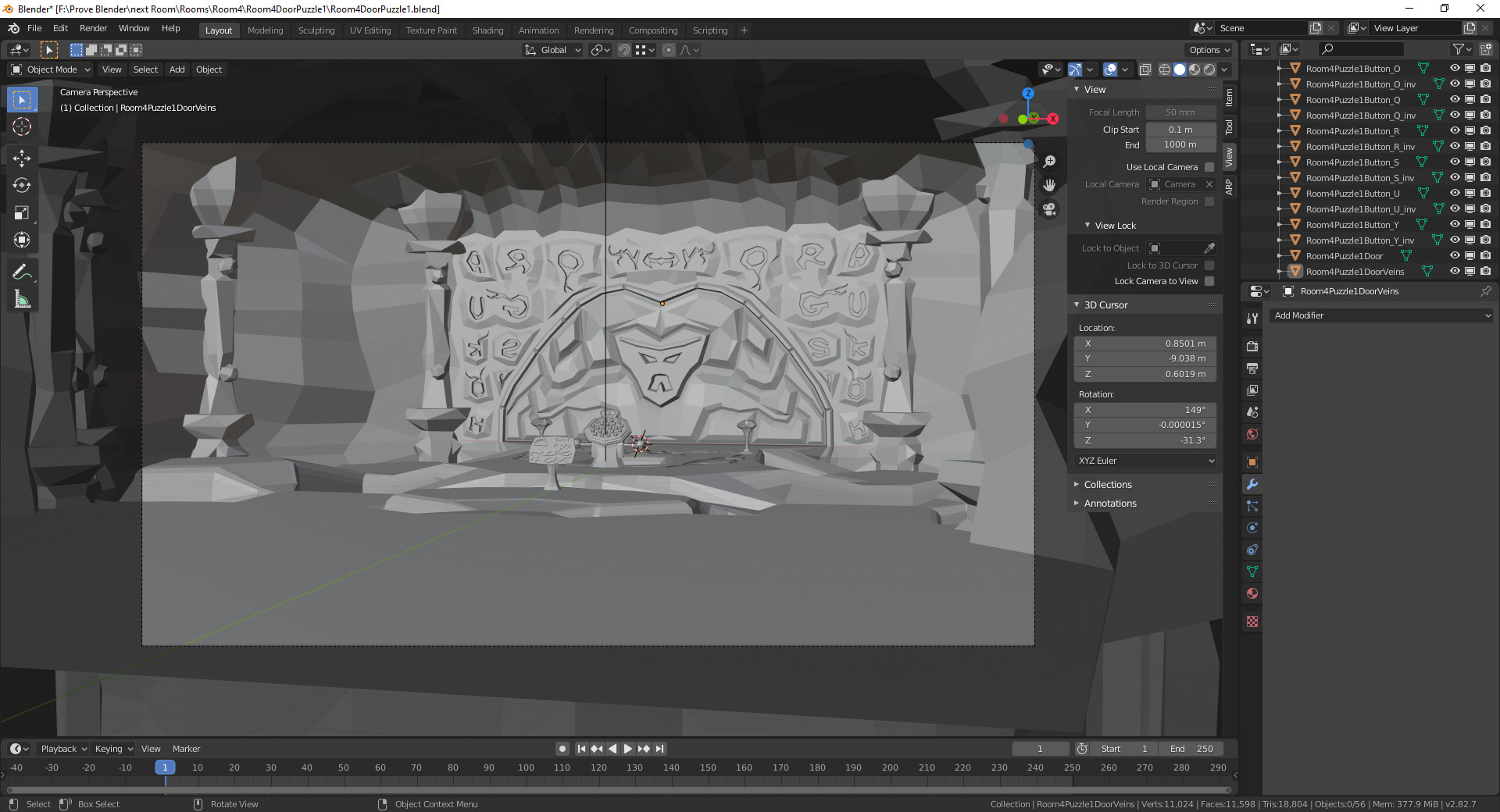Click the Clip Start value slider
Viewport: 1500px width, 812px height.
click(1180, 130)
